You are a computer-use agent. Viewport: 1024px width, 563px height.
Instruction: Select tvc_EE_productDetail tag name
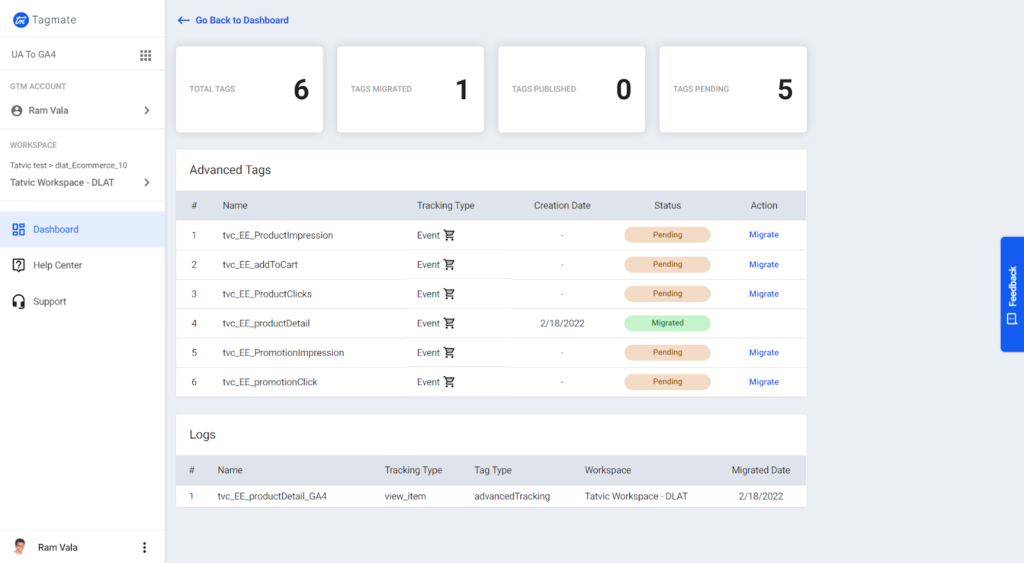point(266,323)
